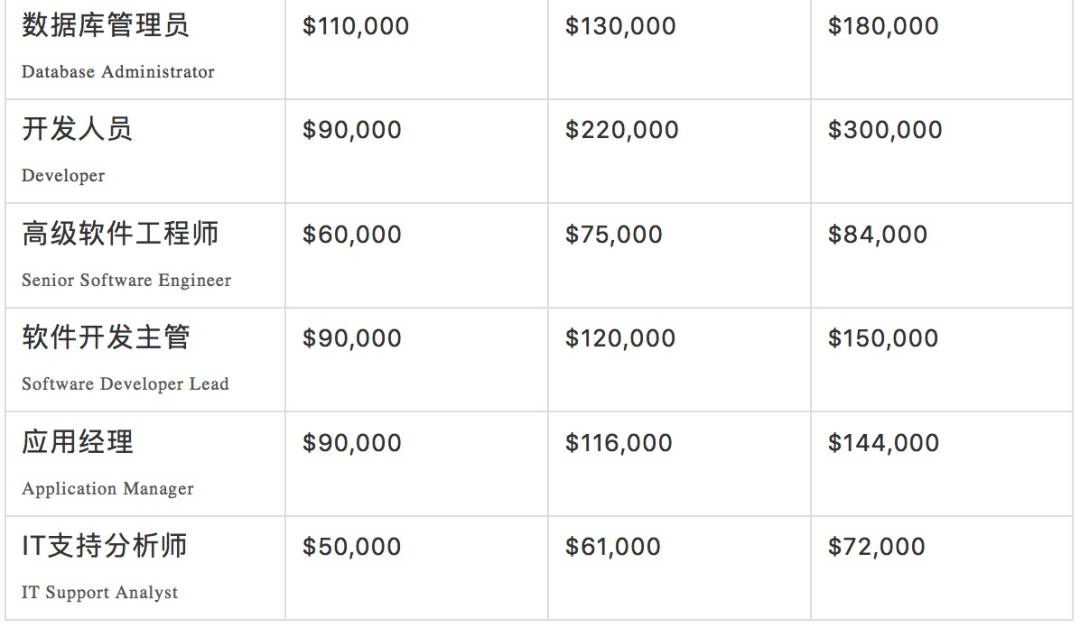The height and width of the screenshot is (628, 1080).
Task: Click the $144,000 salary value
Action: pyautogui.click(x=883, y=443)
